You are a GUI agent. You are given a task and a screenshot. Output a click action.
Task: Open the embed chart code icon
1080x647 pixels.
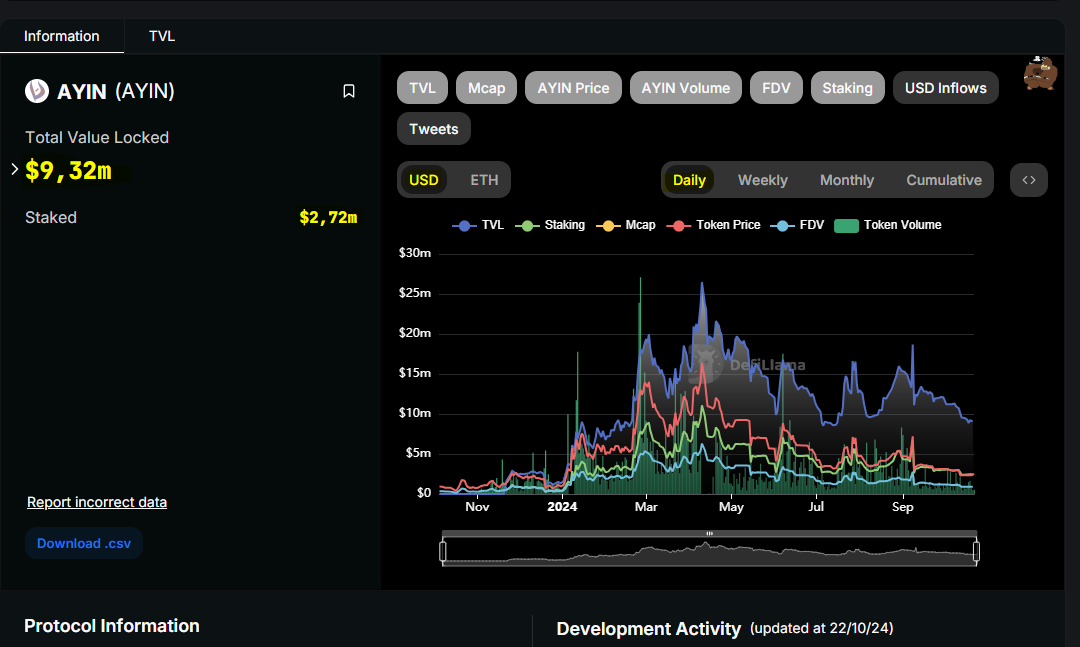pyautogui.click(x=1028, y=180)
